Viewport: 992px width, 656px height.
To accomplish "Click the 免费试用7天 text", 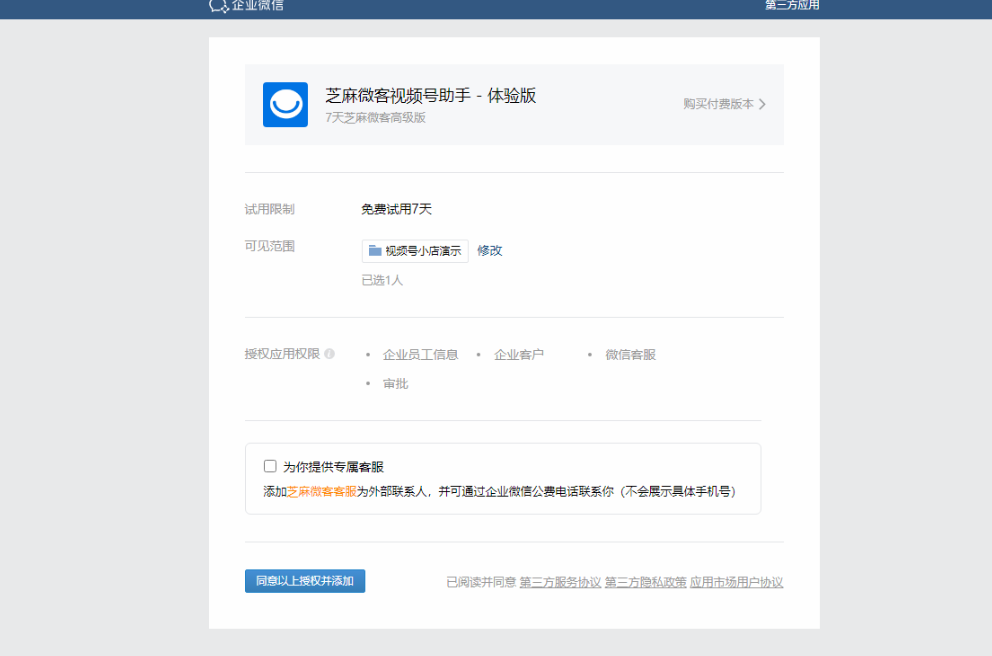I will coord(397,209).
